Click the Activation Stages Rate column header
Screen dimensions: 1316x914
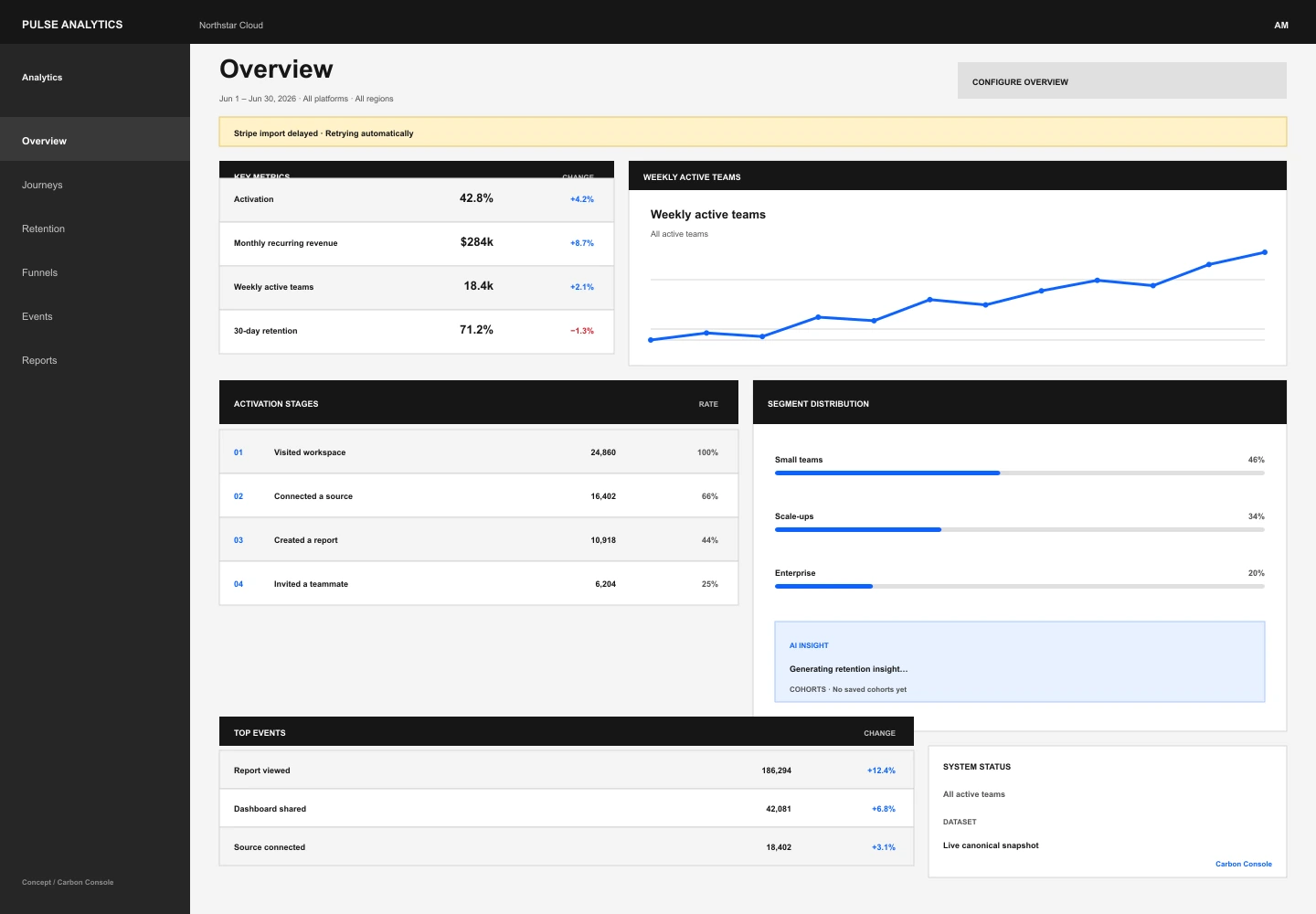coord(708,404)
